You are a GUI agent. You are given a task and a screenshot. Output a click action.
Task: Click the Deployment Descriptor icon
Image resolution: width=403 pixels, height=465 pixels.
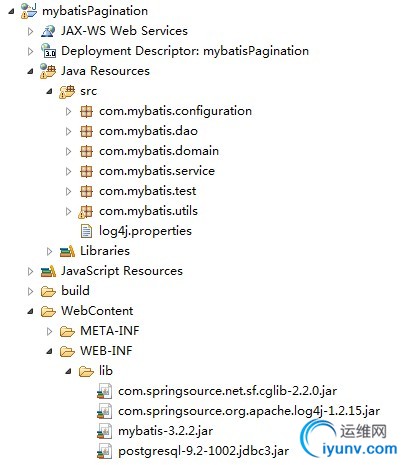click(x=48, y=51)
